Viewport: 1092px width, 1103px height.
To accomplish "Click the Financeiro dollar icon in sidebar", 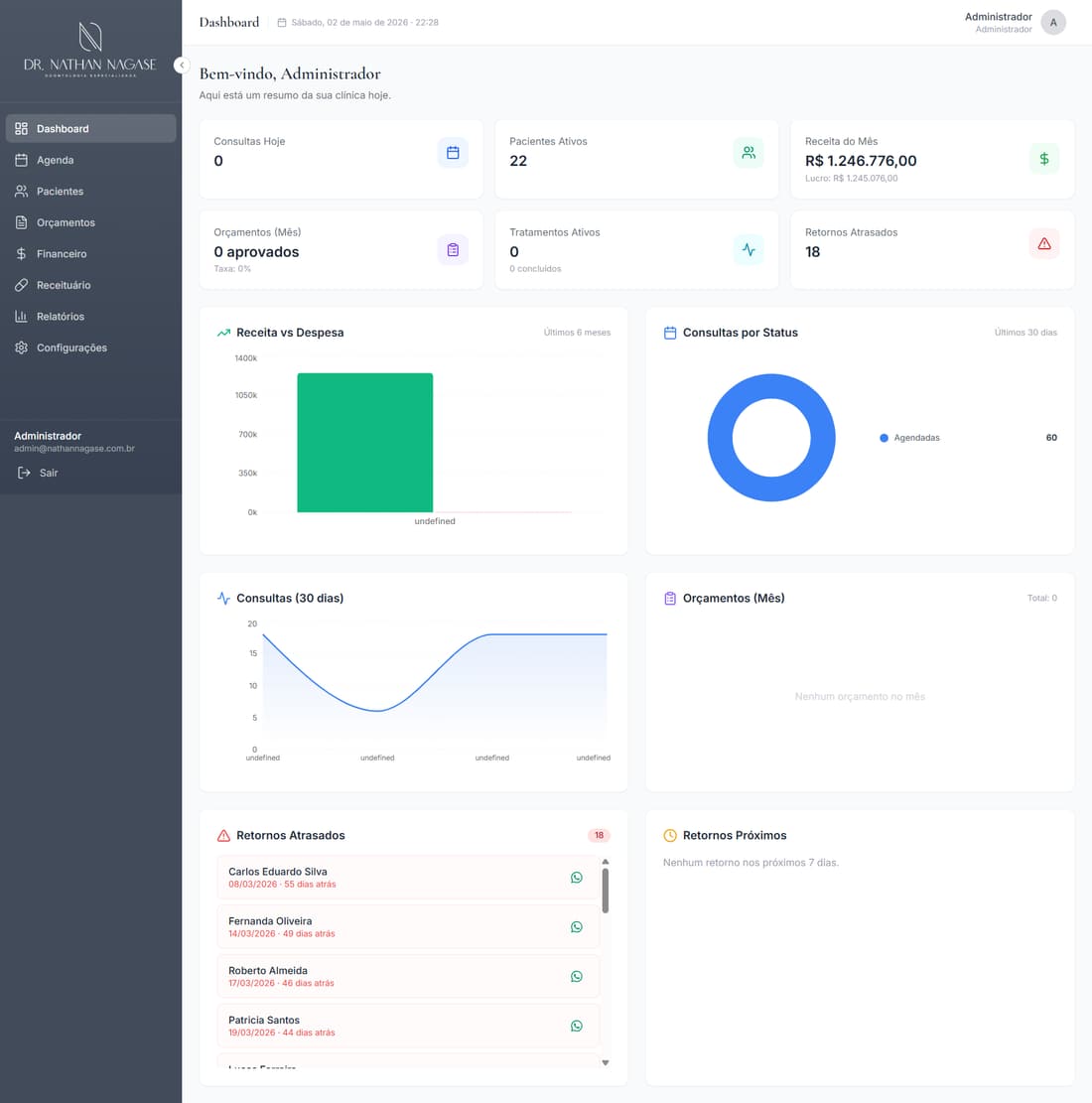I will click(x=21, y=254).
